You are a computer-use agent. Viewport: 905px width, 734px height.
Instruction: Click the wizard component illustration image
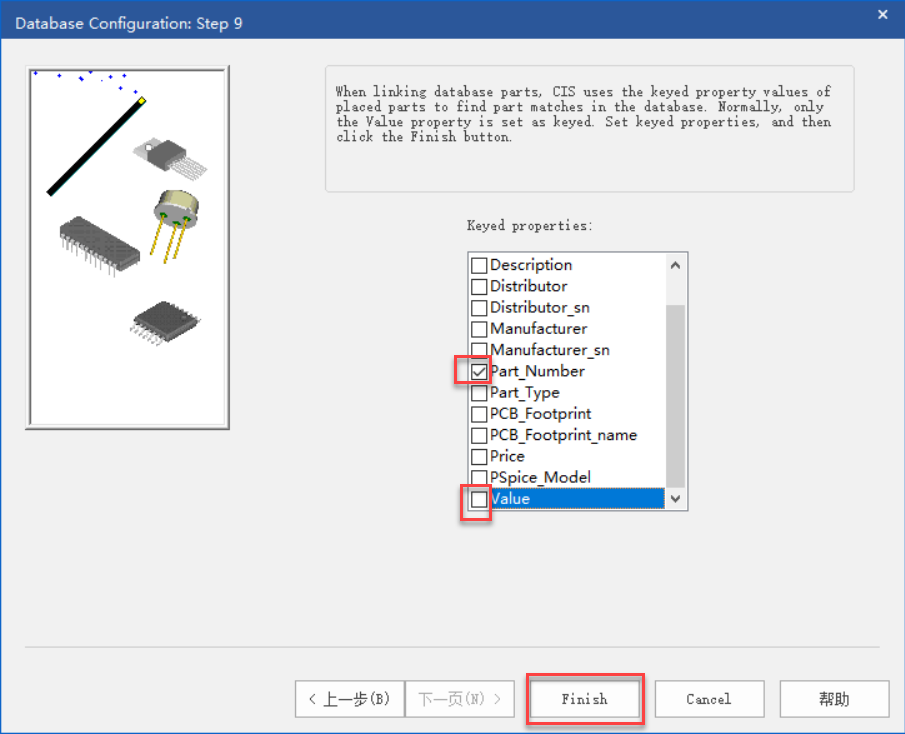coord(127,247)
